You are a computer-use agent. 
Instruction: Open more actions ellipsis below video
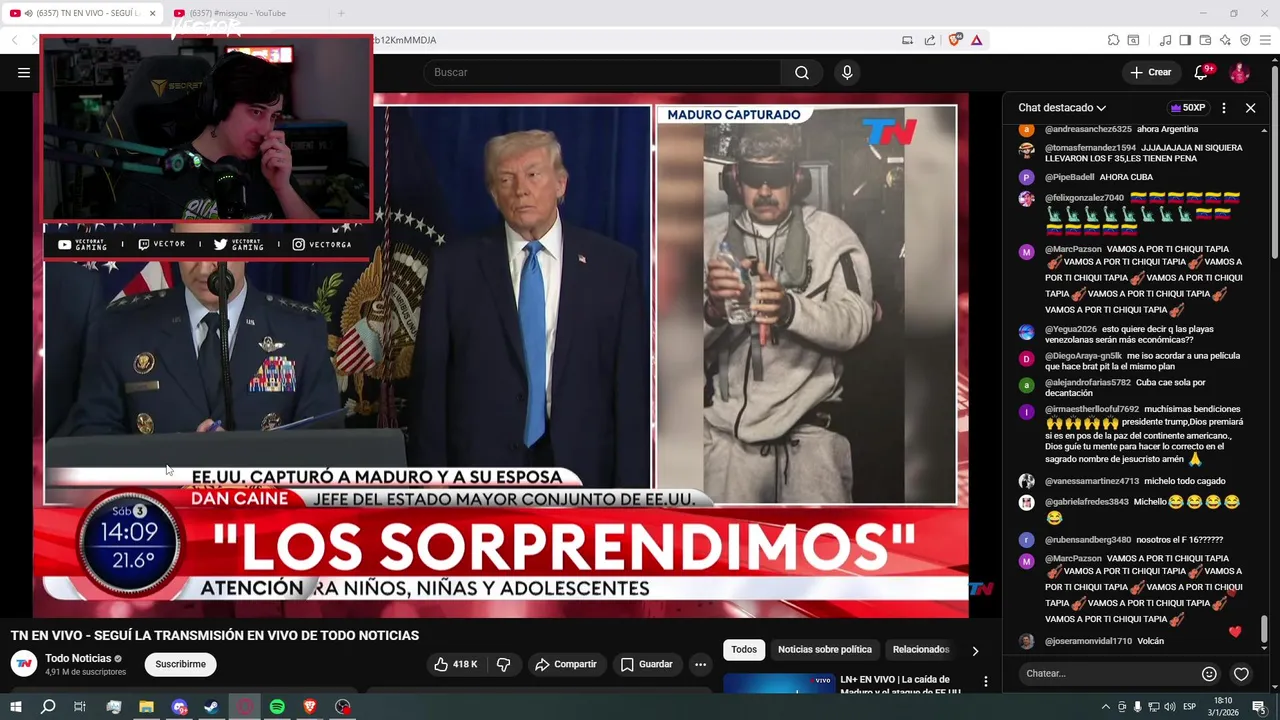pos(700,664)
